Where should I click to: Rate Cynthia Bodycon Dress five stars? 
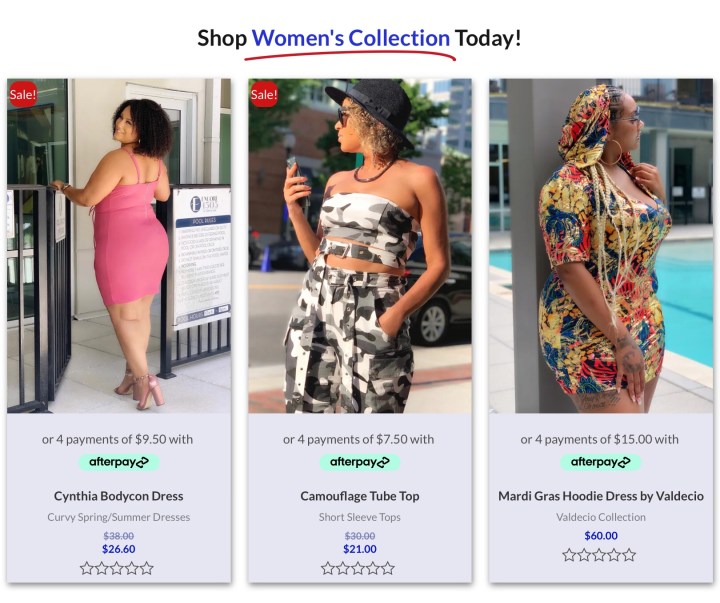click(x=147, y=569)
